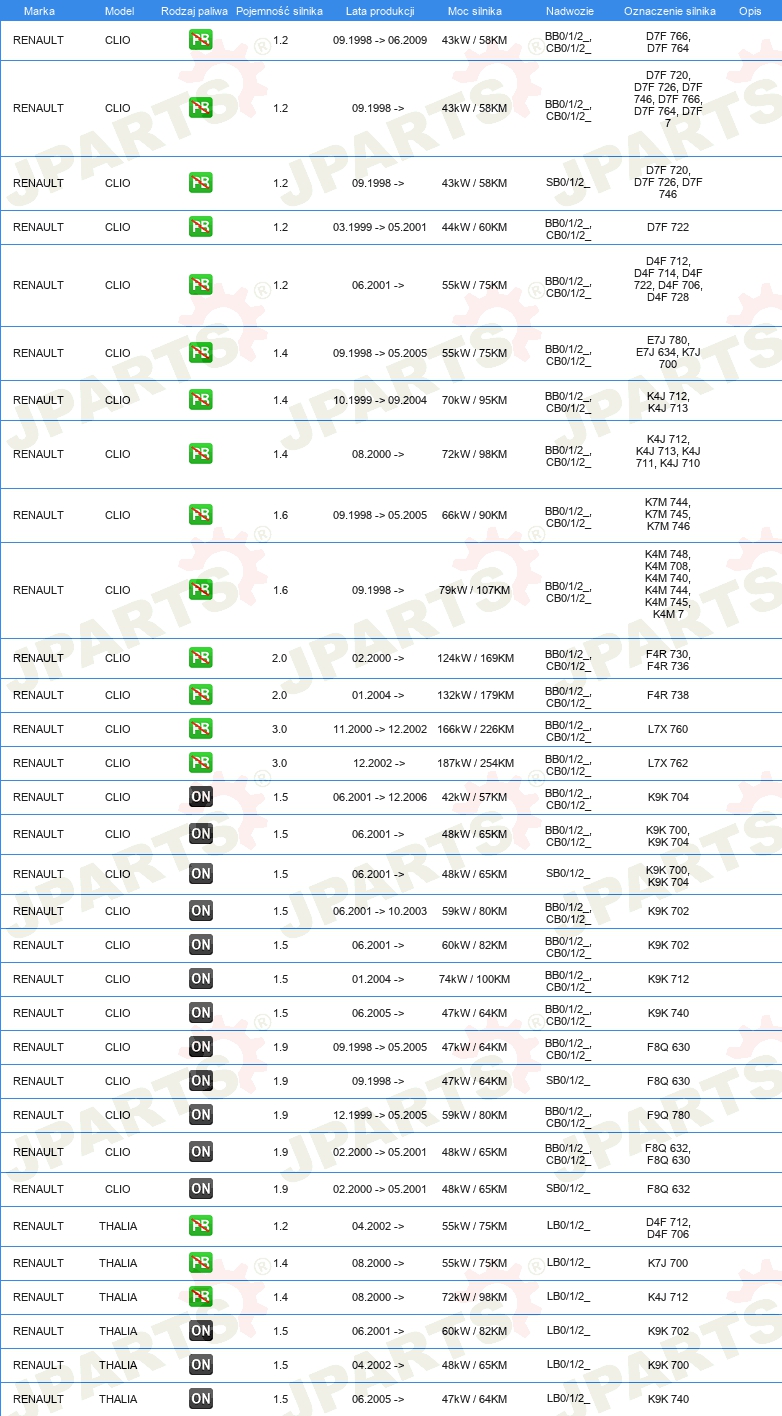Click petrol icon in Clio E7J 780 row

pyautogui.click(x=200, y=353)
